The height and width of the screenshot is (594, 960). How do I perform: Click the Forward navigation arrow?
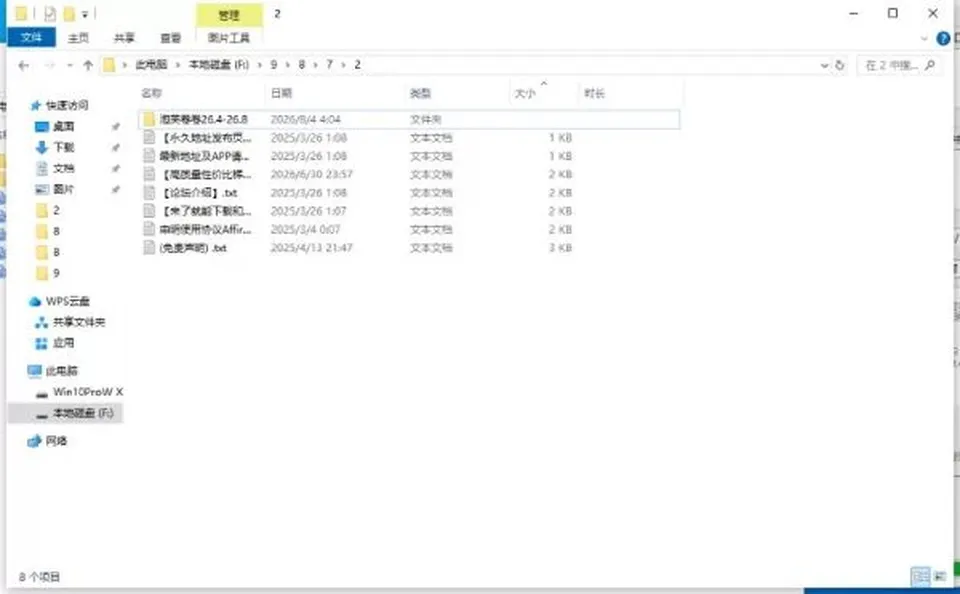pos(50,65)
